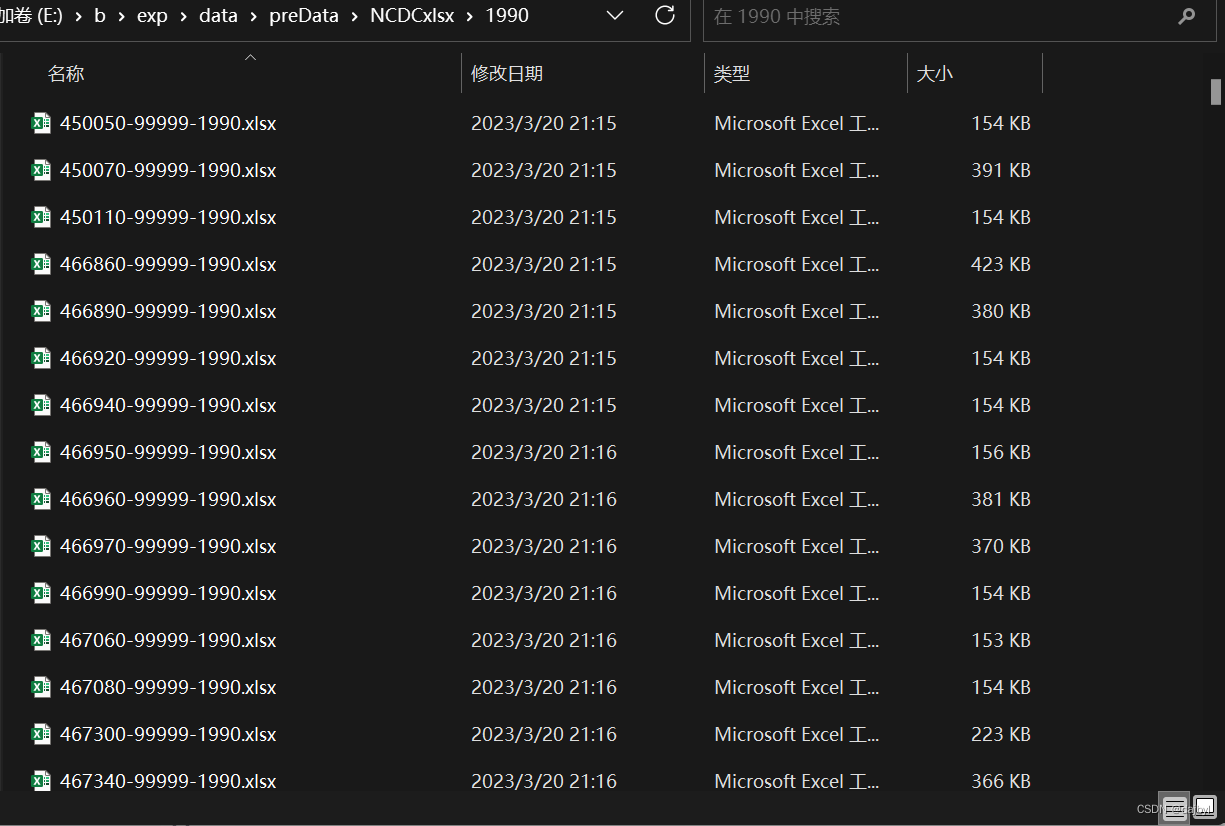The height and width of the screenshot is (826, 1225).
Task: Navigate to the 'exp' folder breadcrumb
Action: click(152, 16)
